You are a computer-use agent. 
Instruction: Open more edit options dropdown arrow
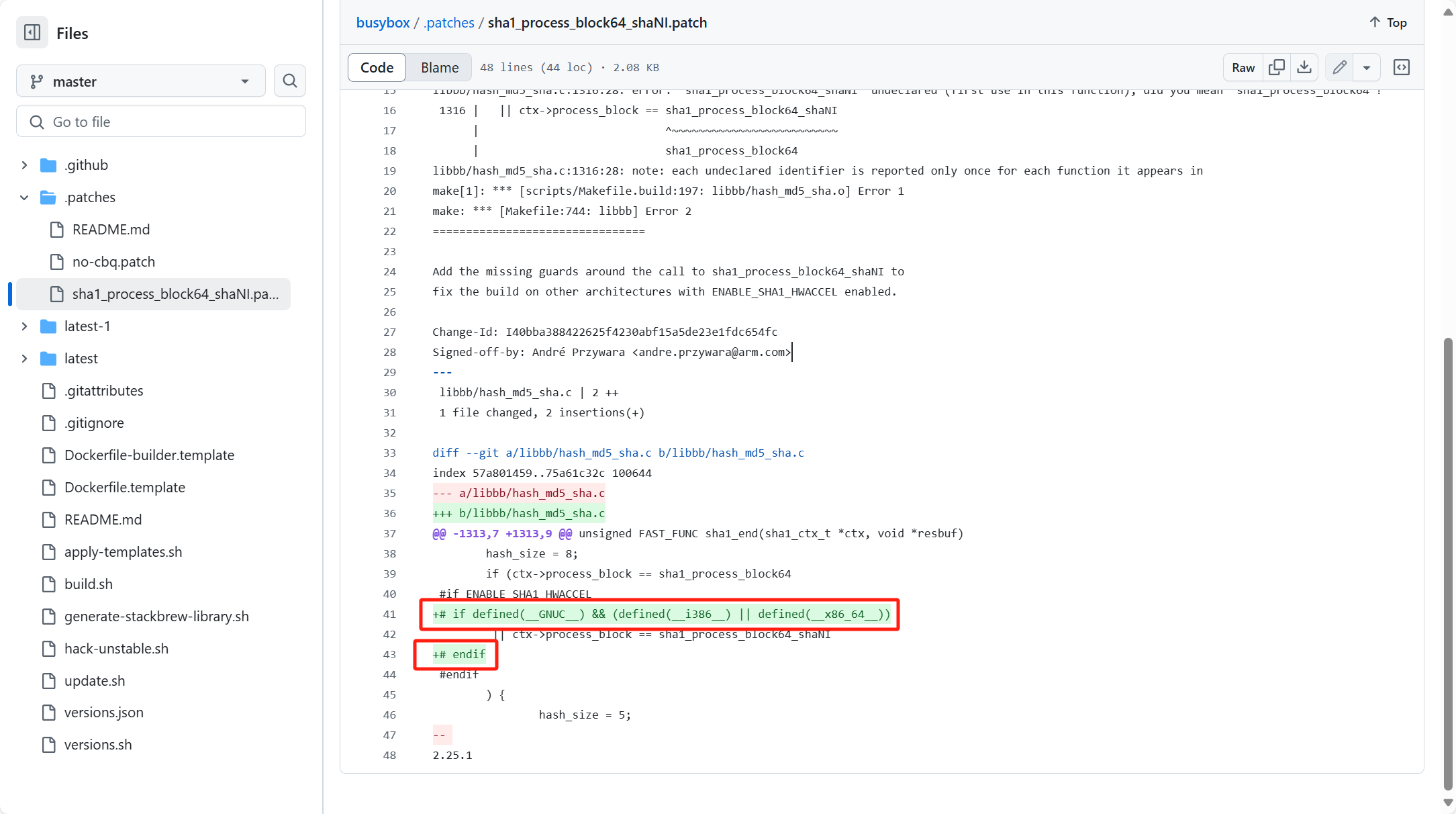(1367, 67)
